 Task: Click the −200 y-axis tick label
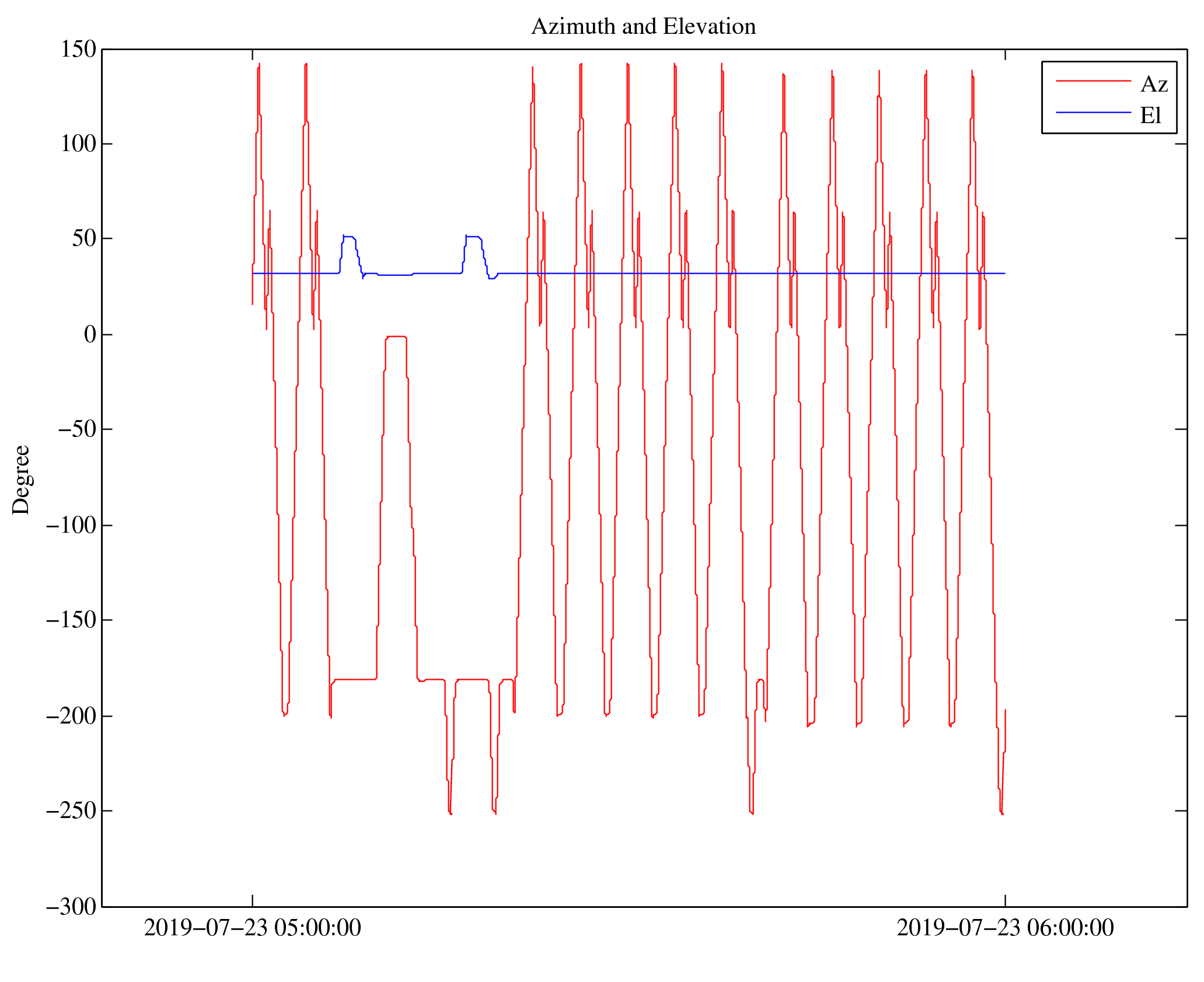[71, 717]
